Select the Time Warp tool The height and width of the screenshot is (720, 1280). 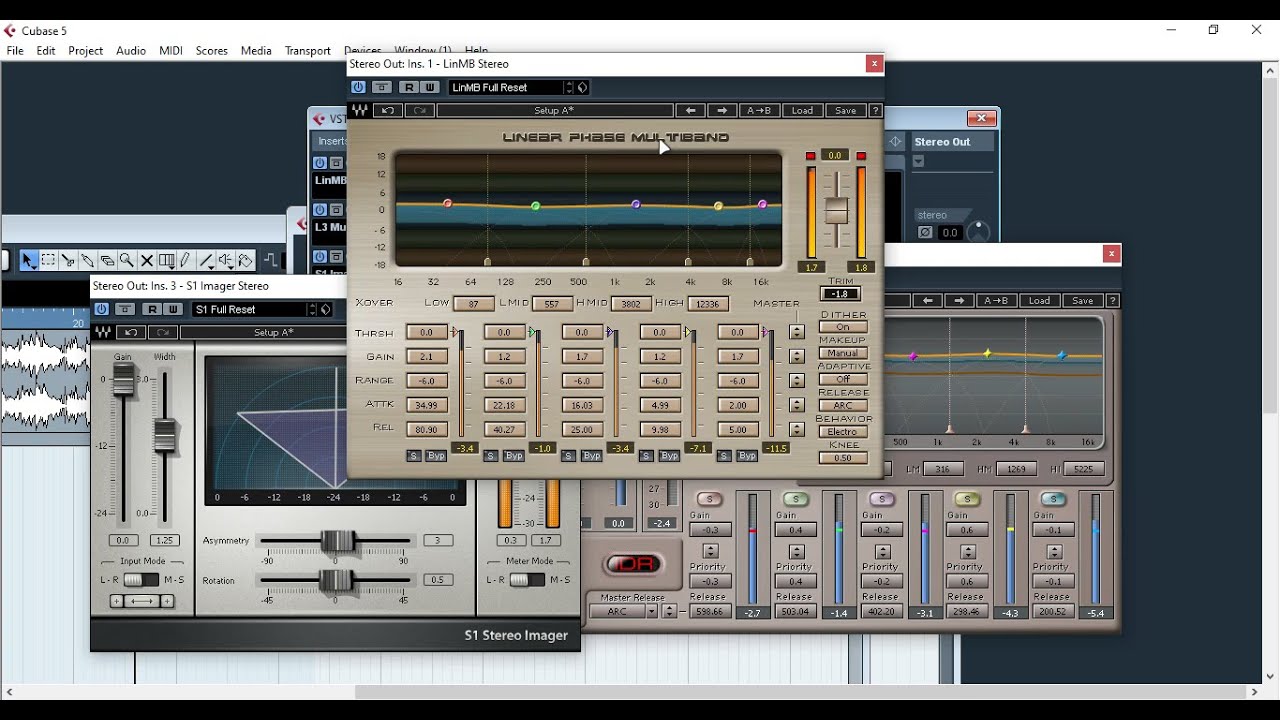pos(166,261)
